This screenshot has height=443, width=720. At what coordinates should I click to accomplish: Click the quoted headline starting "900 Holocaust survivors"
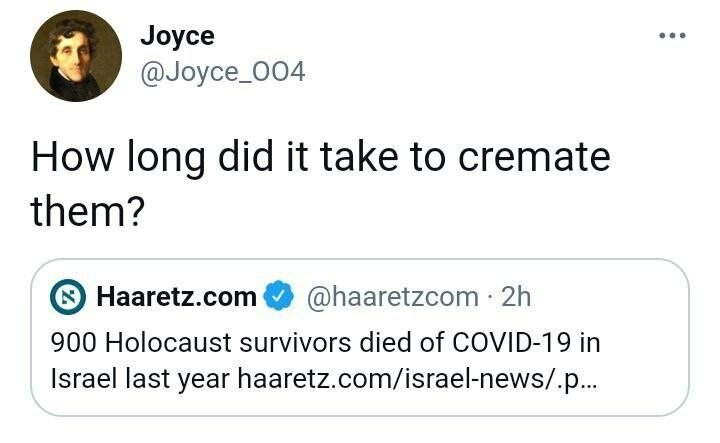[x=325, y=342]
